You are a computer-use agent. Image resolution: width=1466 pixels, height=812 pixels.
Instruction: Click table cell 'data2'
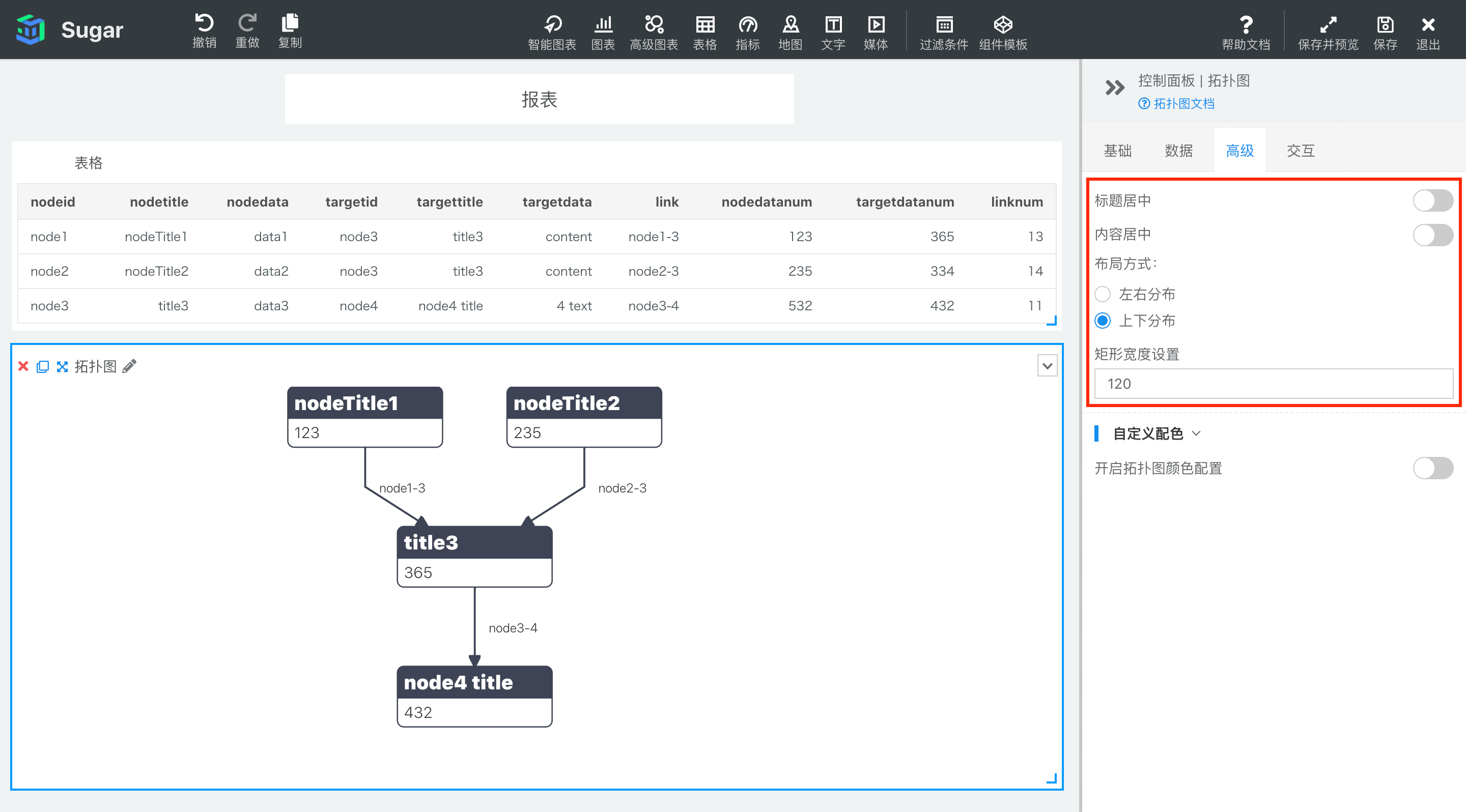pyautogui.click(x=271, y=271)
